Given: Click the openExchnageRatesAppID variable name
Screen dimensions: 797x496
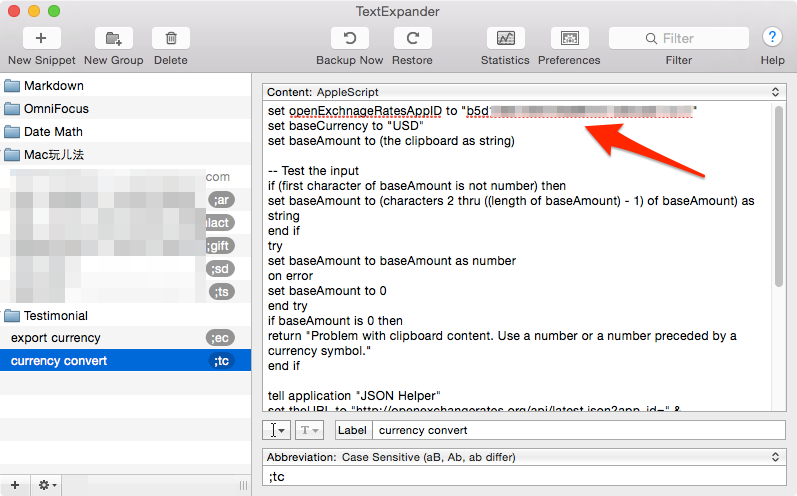Looking at the screenshot, I should pos(365,111).
